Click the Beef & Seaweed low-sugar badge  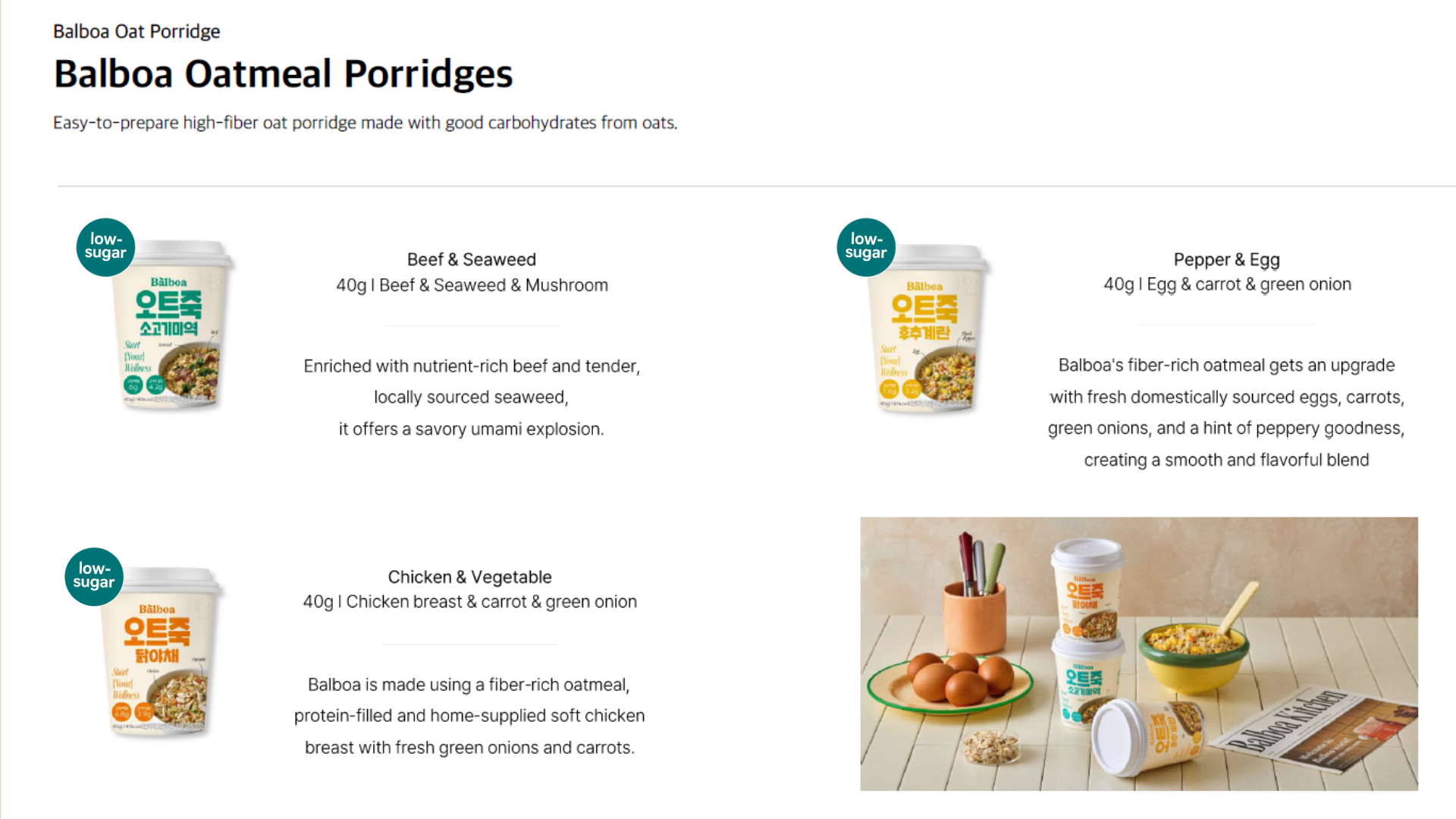(105, 247)
